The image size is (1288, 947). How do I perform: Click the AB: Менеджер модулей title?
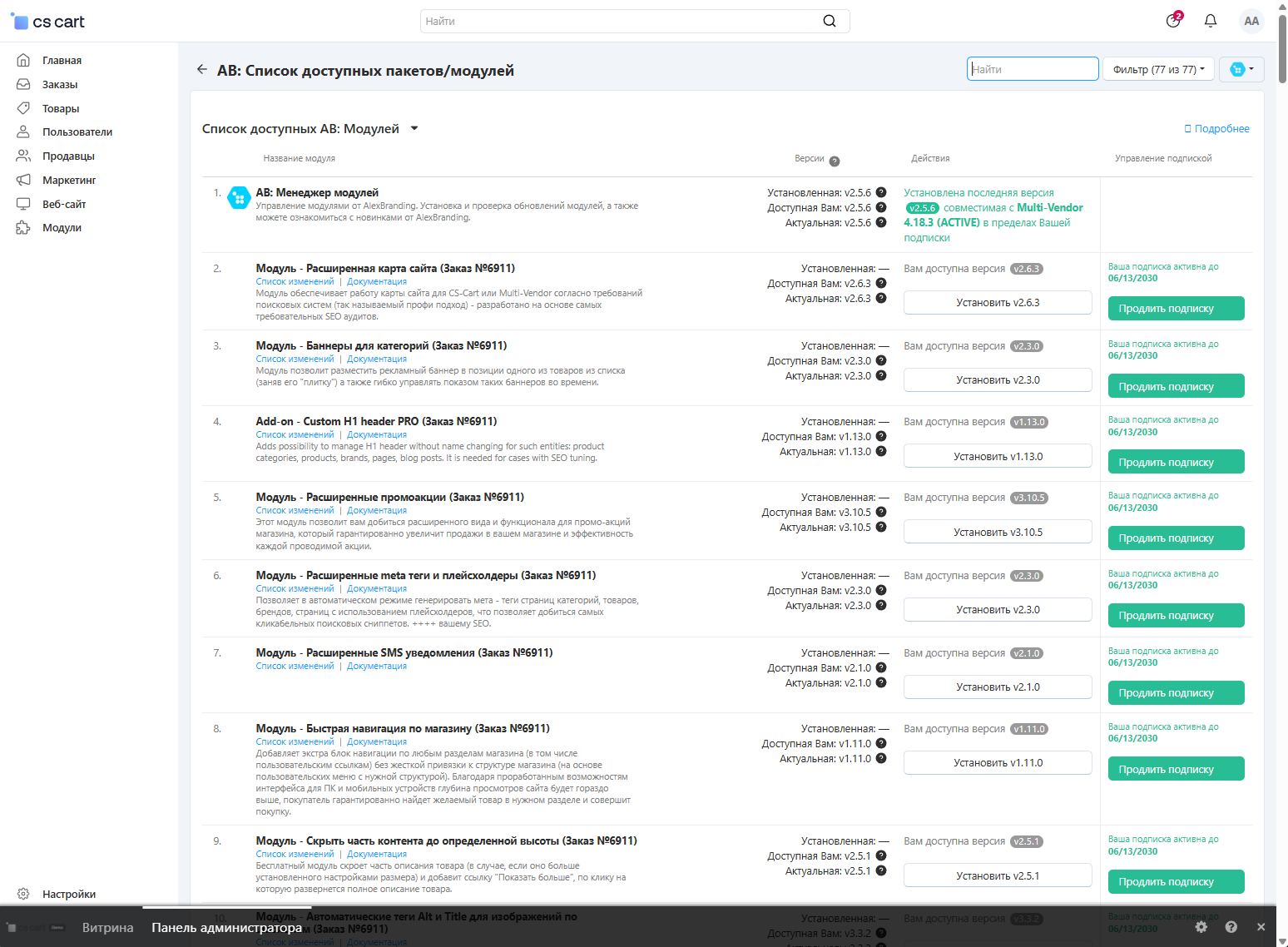coord(317,192)
